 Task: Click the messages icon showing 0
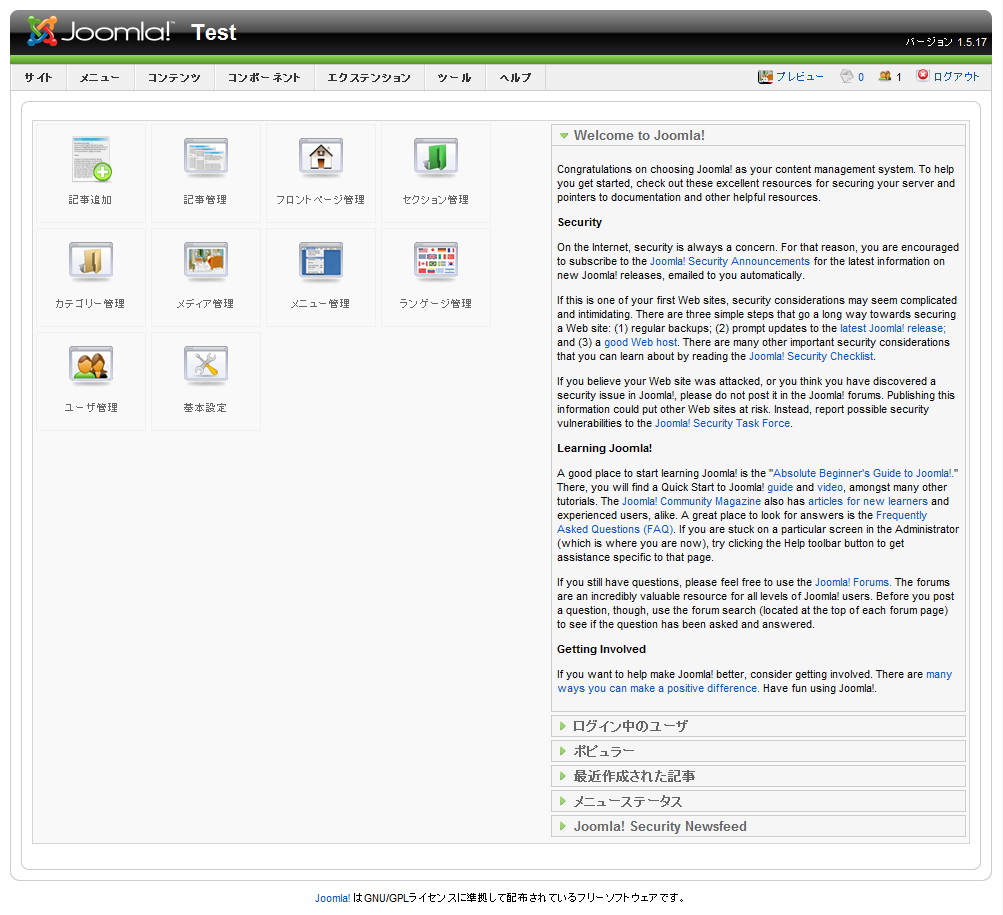click(847, 76)
